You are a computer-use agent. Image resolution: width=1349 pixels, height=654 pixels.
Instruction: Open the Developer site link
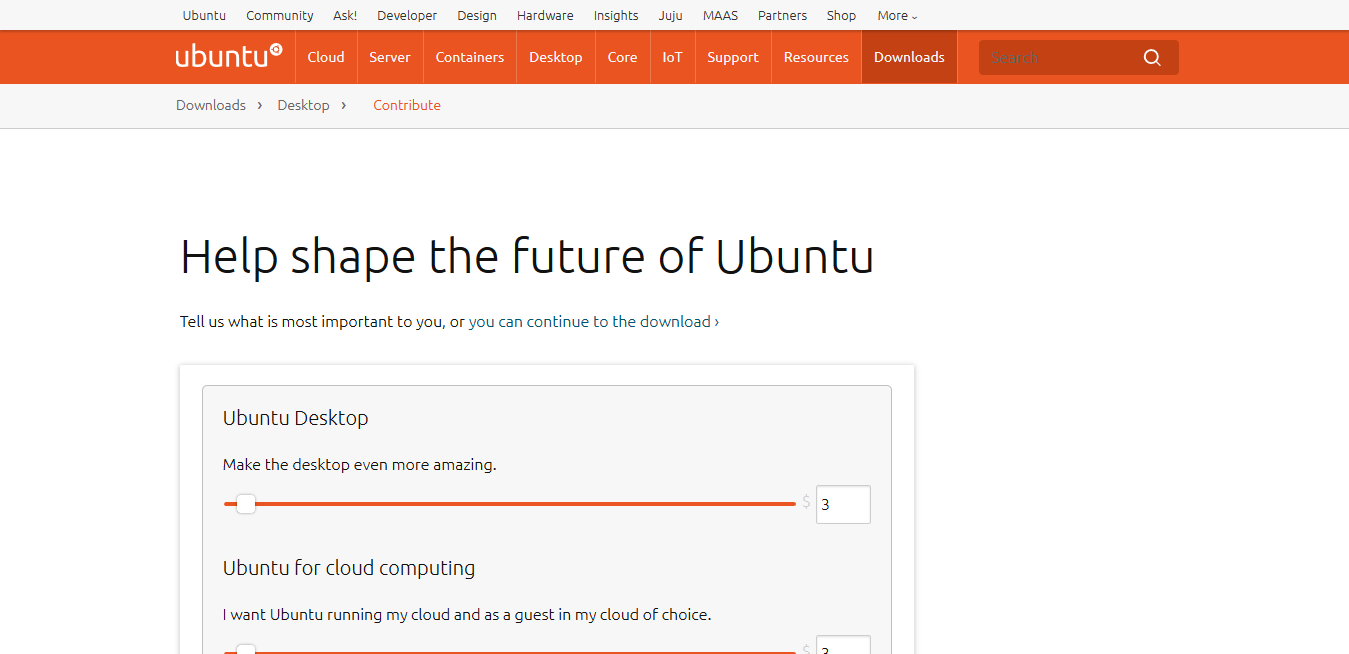point(407,15)
